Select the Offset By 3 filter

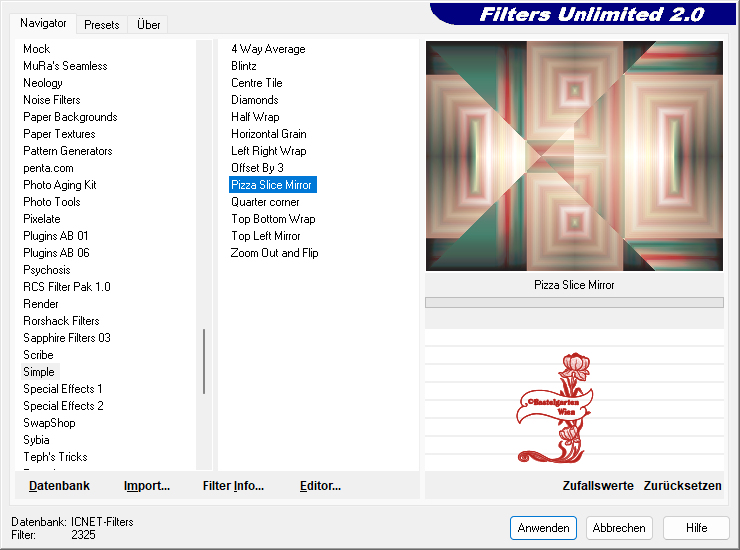[257, 168]
